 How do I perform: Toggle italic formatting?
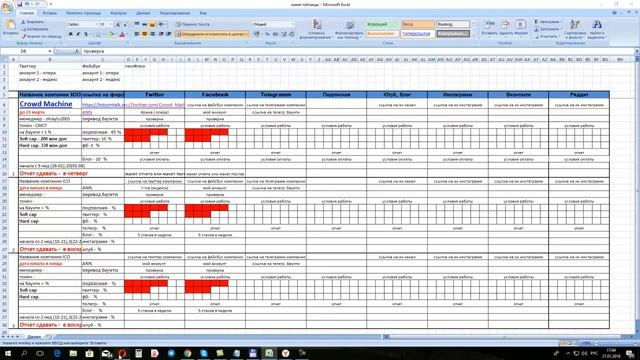point(78,35)
